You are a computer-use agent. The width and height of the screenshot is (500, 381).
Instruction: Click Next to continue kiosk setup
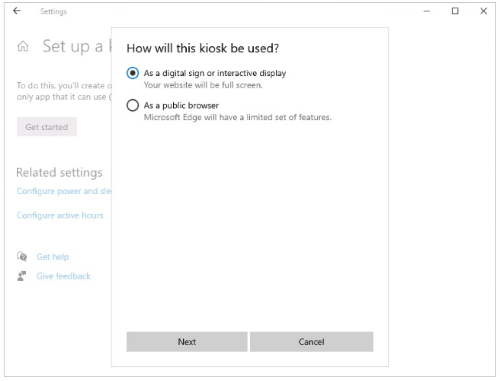pyautogui.click(x=187, y=342)
